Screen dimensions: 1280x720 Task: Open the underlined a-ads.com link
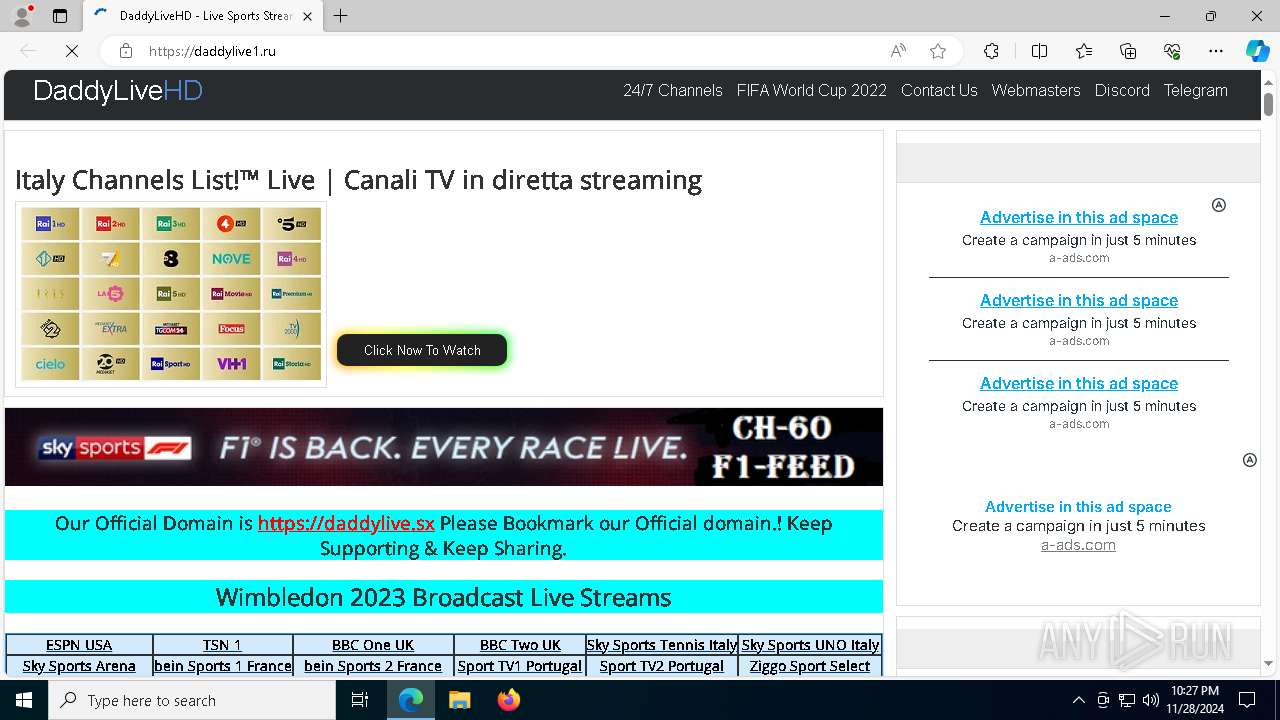tap(1078, 545)
